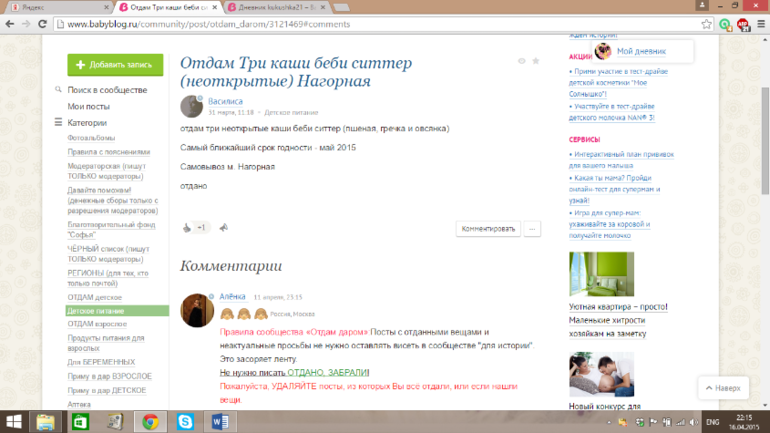Viewport: 770px width, 433px height.
Task: Click the thumbs-up like icon under the post
Action: point(187,228)
